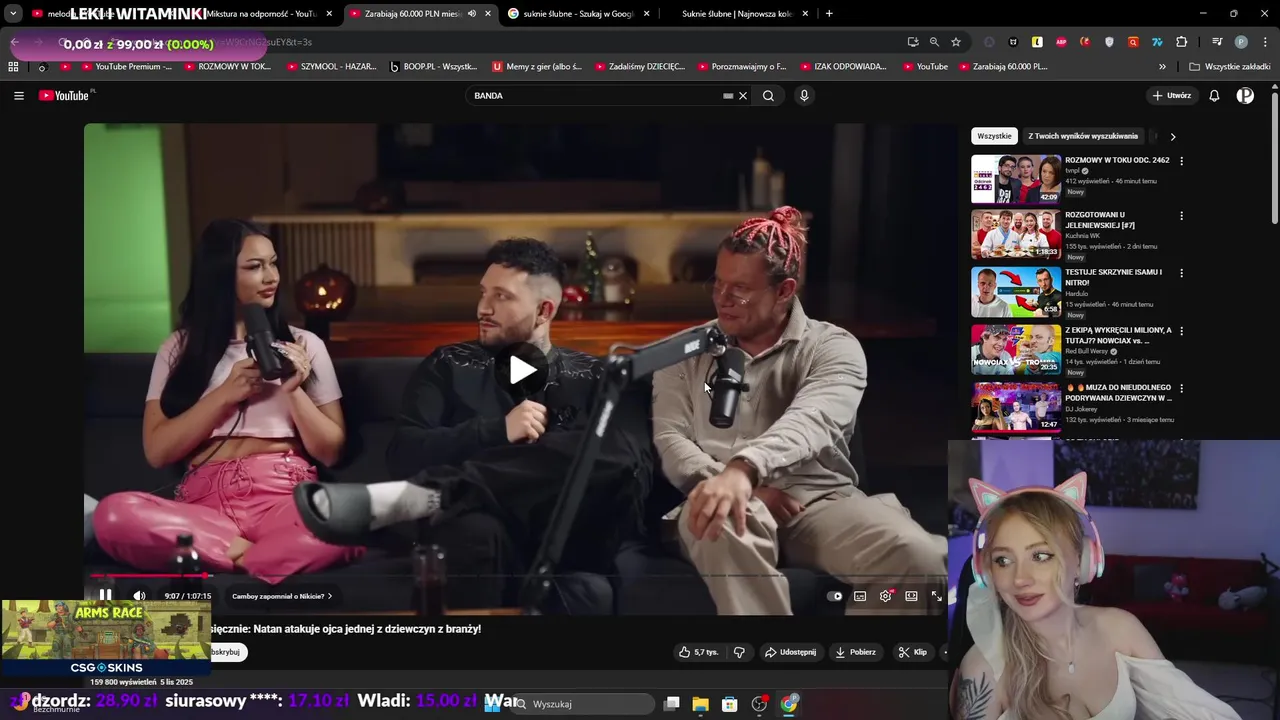This screenshot has width=1280, height=720.
Task: Select 'Z Twoich wyników wyszukiwania' chip
Action: (1083, 136)
